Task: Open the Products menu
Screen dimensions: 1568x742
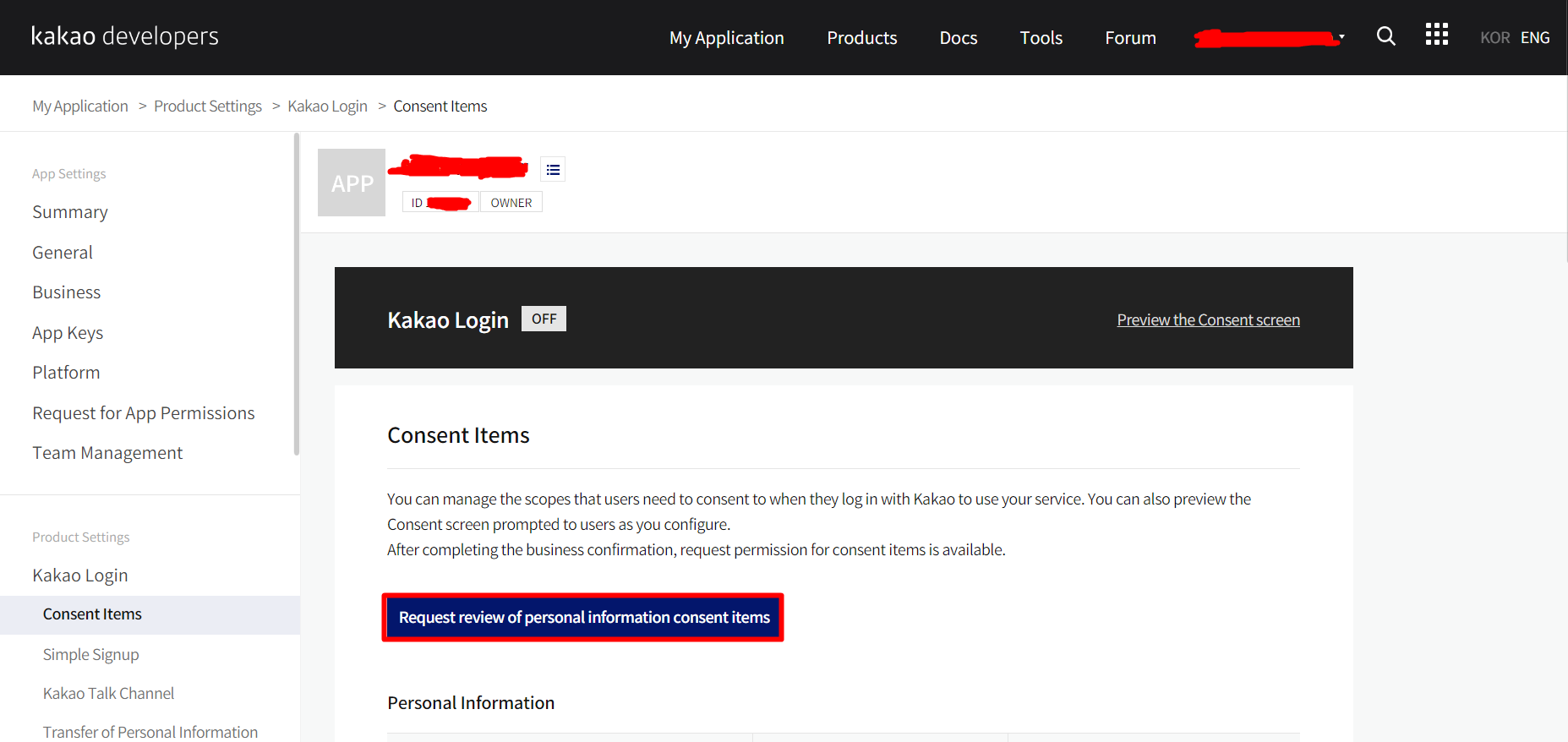Action: [861, 38]
